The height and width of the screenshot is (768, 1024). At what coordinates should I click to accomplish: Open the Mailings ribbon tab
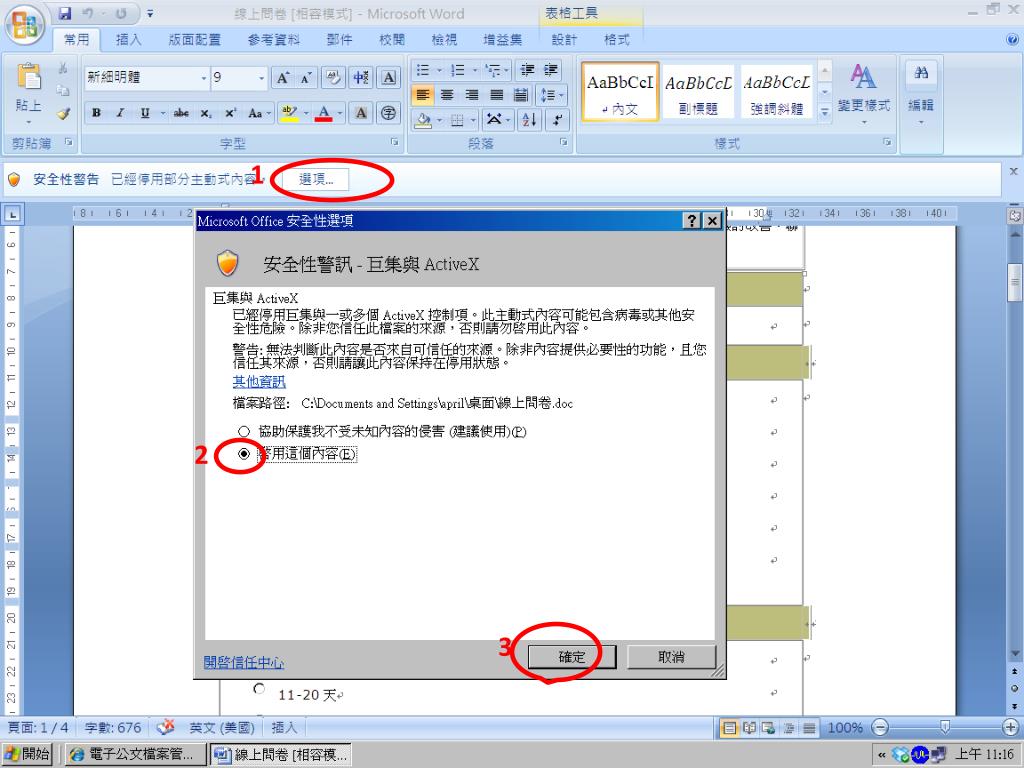(340, 40)
